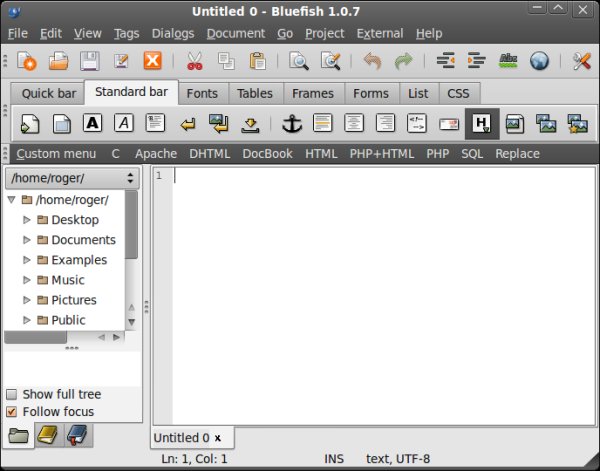Open the DocBook custom menu
Image resolution: width=600 pixels, height=471 pixels.
(x=267, y=154)
